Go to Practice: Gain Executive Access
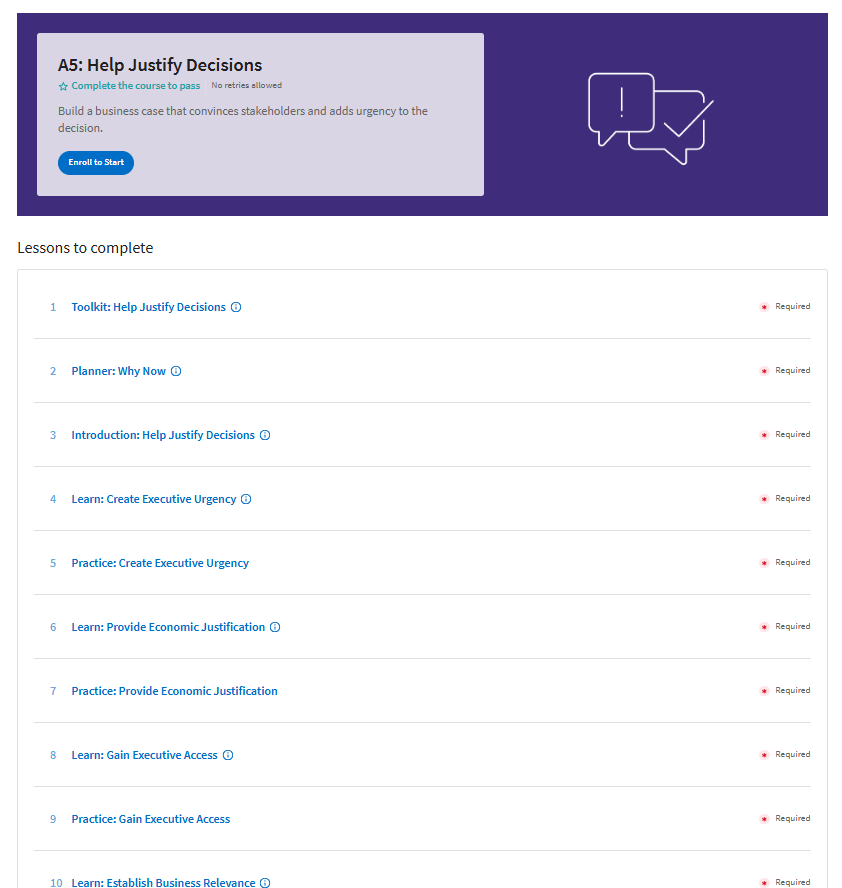The width and height of the screenshot is (842, 888). tap(151, 819)
